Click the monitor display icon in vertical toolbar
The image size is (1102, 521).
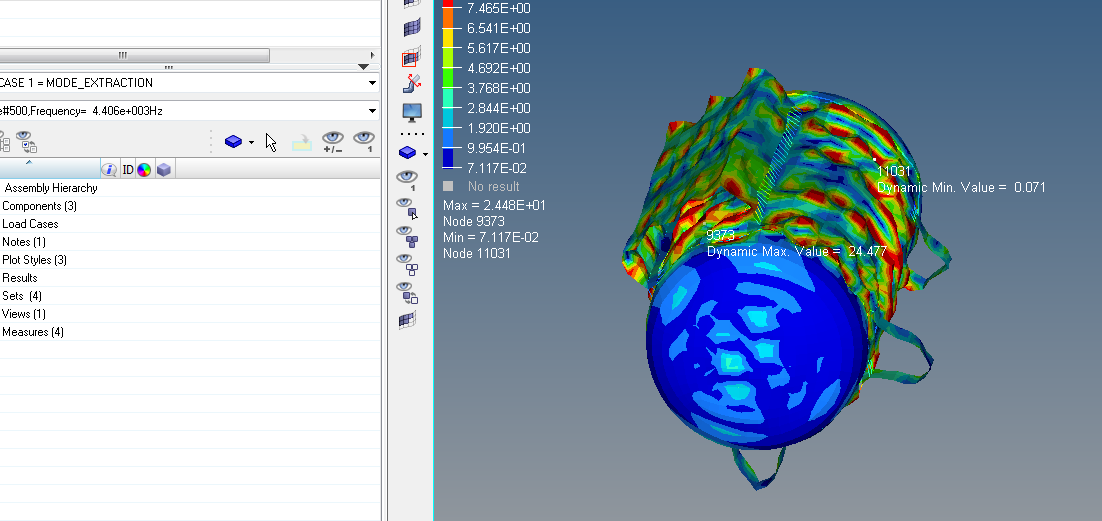pyautogui.click(x=411, y=111)
